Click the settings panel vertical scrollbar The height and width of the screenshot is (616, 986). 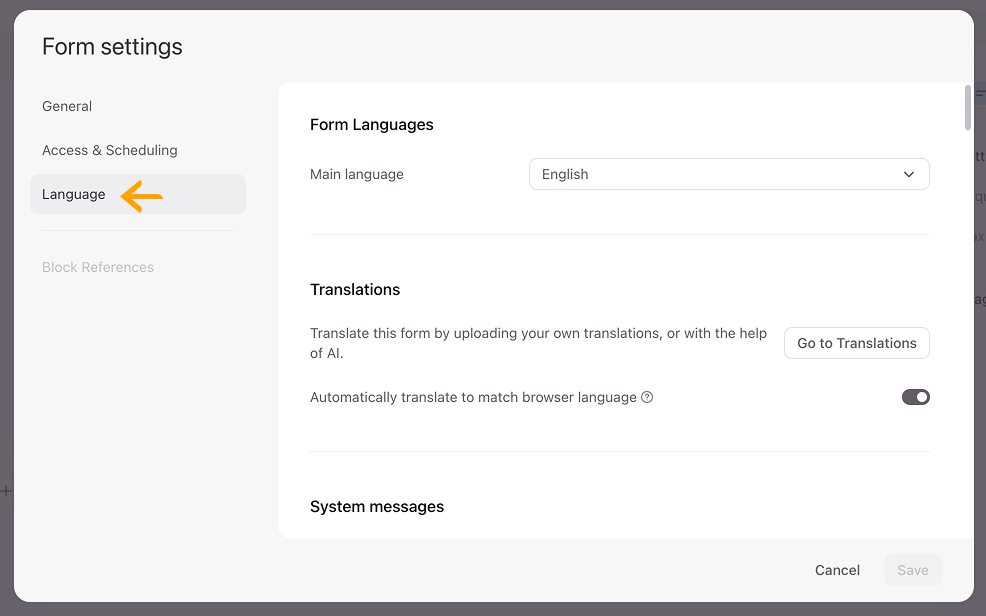coord(967,108)
